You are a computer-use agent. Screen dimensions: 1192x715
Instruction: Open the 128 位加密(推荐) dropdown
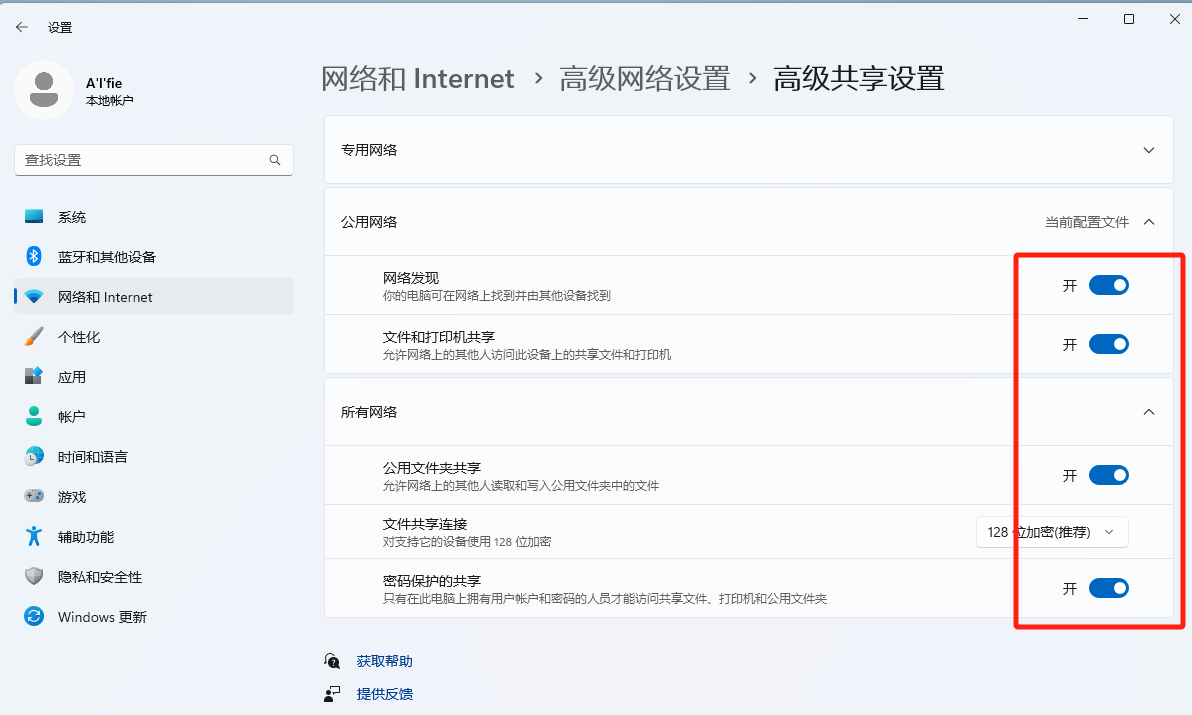tap(1052, 532)
